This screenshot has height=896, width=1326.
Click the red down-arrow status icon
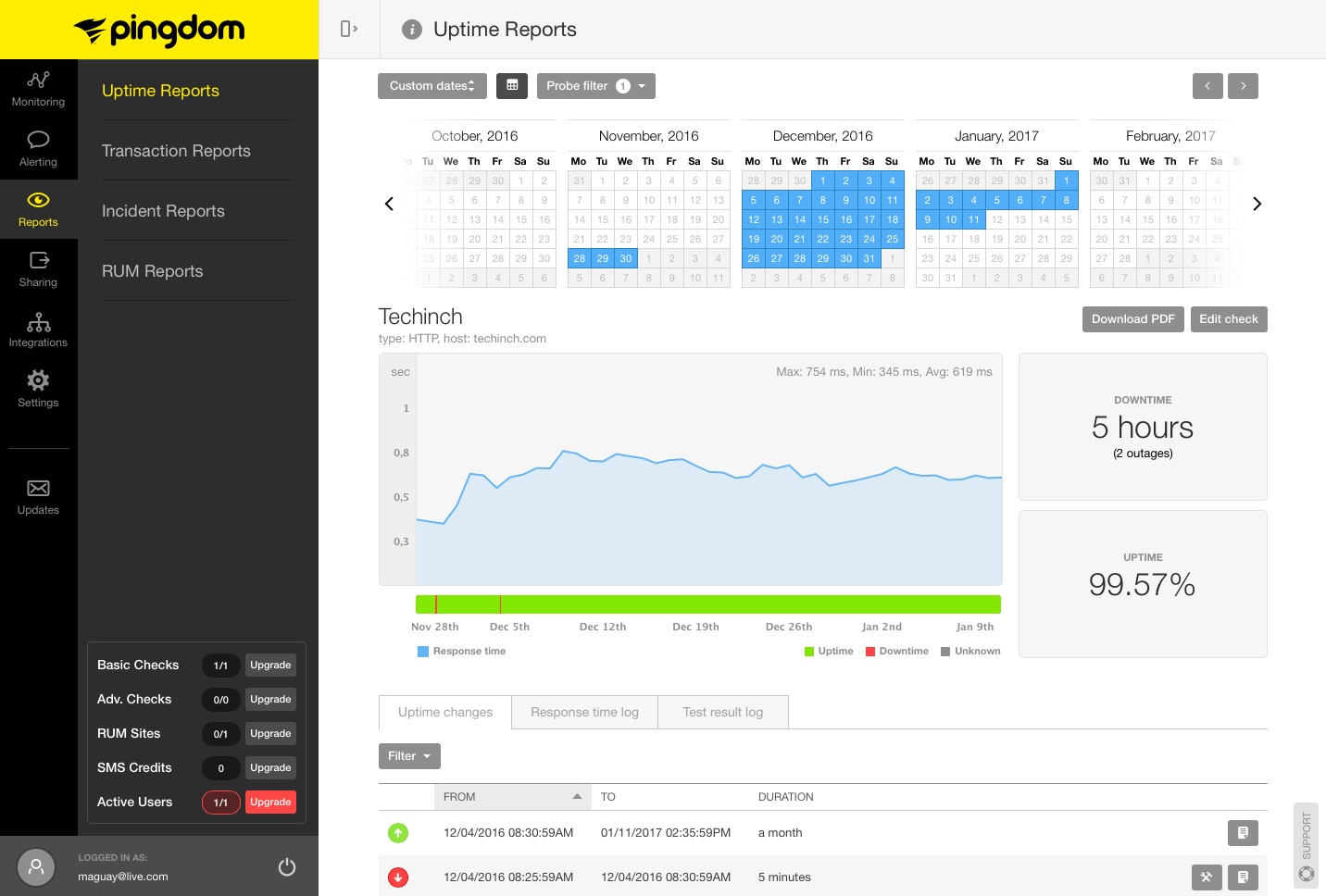398,877
